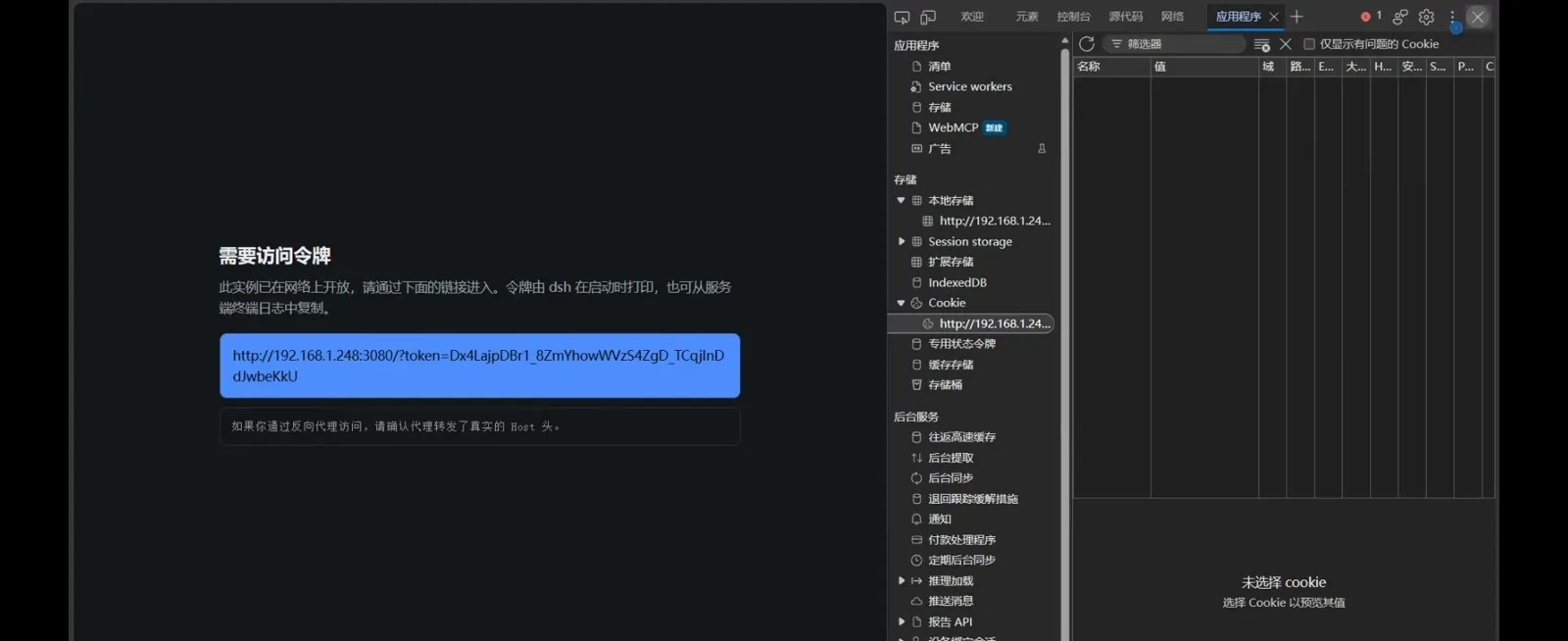
Task: Select the 应用程序 tab
Action: (1238, 17)
